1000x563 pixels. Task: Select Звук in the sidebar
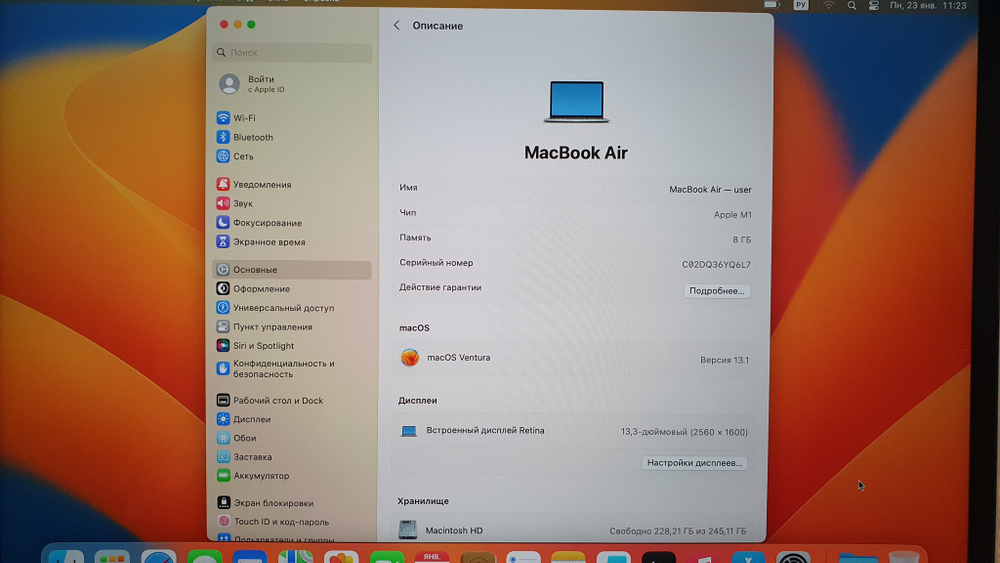pos(235,203)
